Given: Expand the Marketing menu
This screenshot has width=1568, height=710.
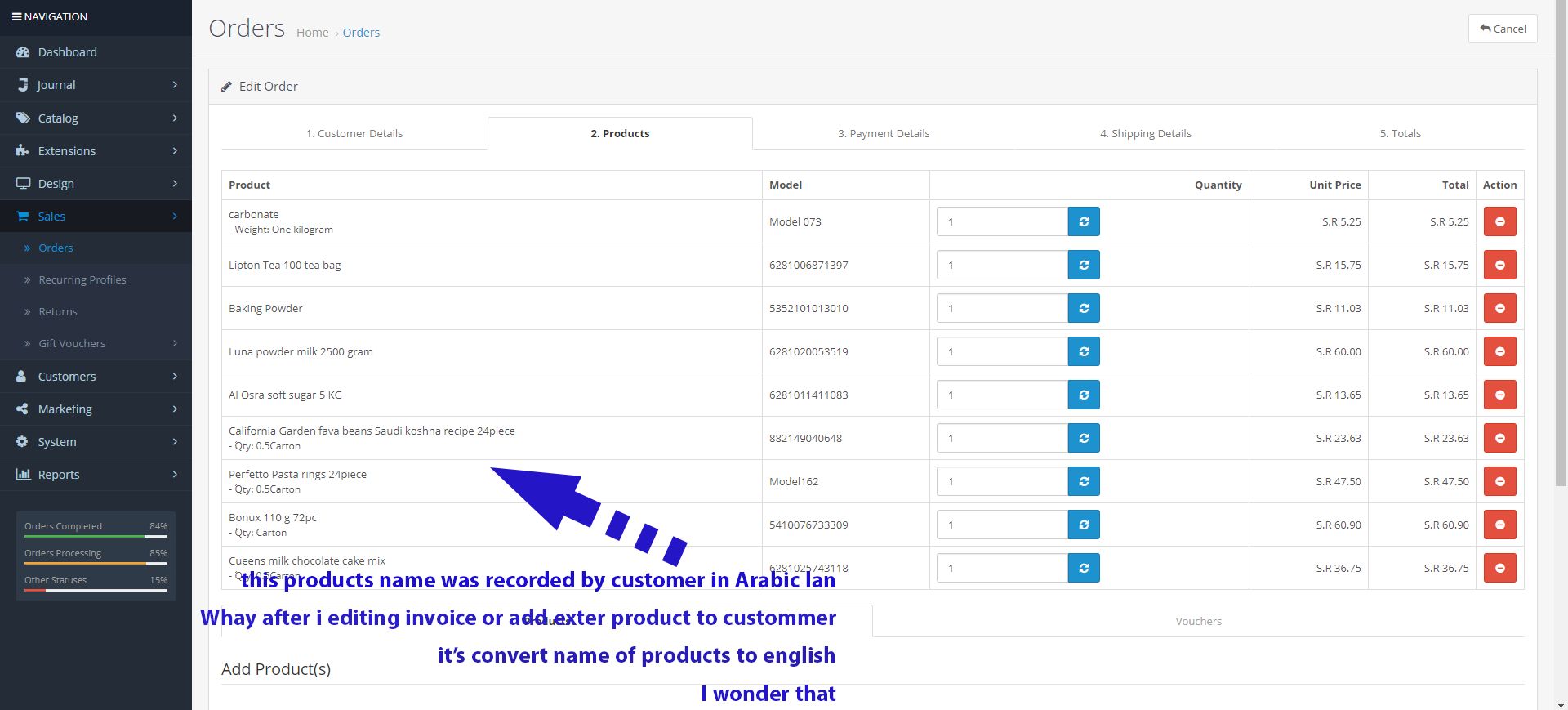Looking at the screenshot, I should pyautogui.click(x=96, y=409).
